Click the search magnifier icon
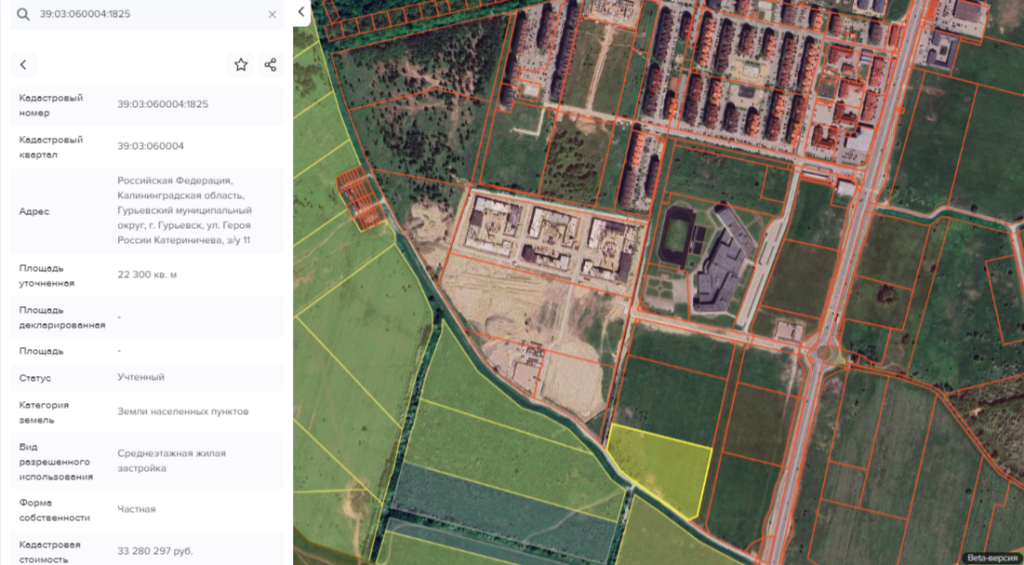1024x565 pixels. [23, 14]
